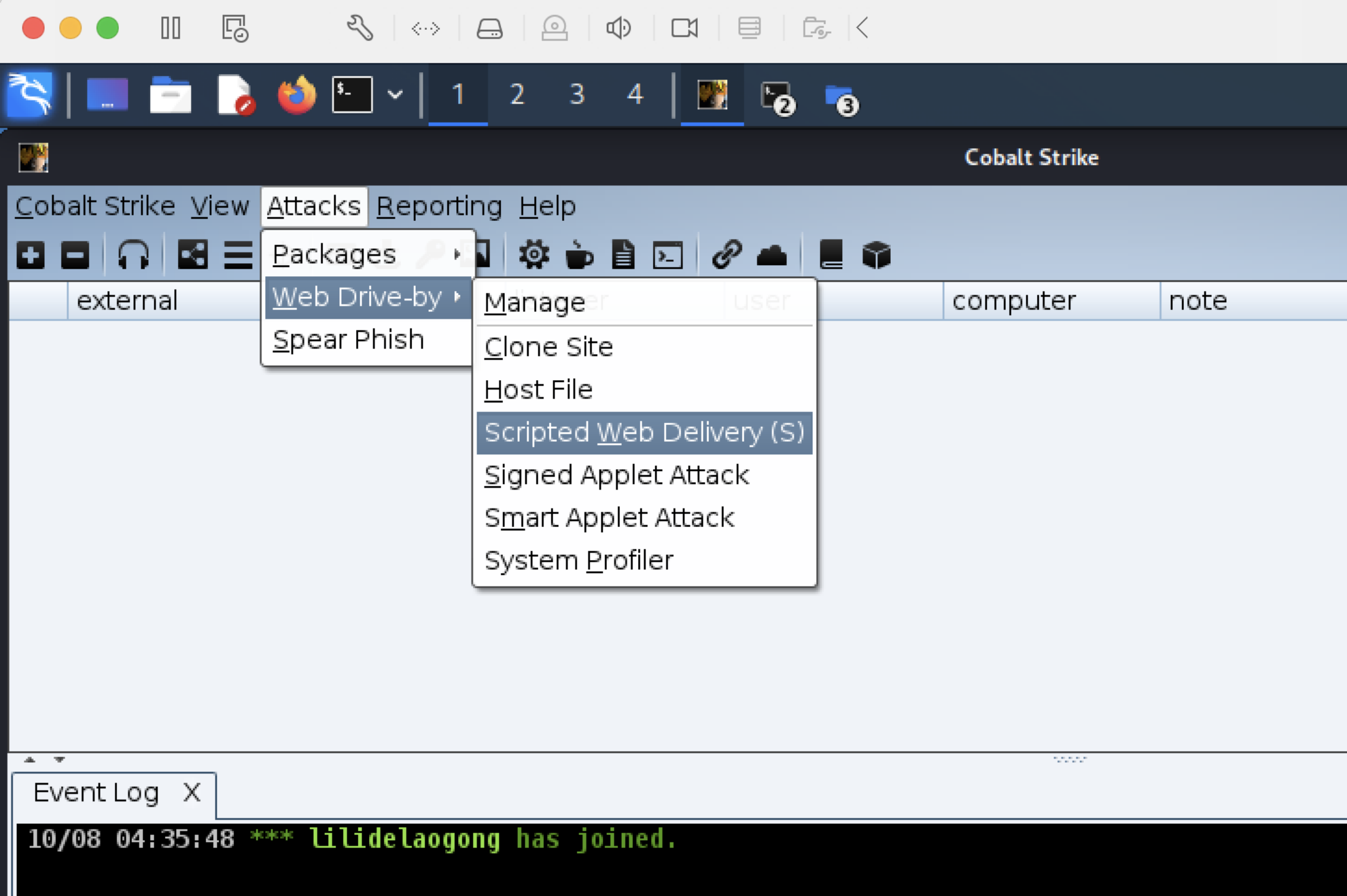1347x896 pixels.
Task: Choose Smart Applet Attack
Action: tap(644, 518)
